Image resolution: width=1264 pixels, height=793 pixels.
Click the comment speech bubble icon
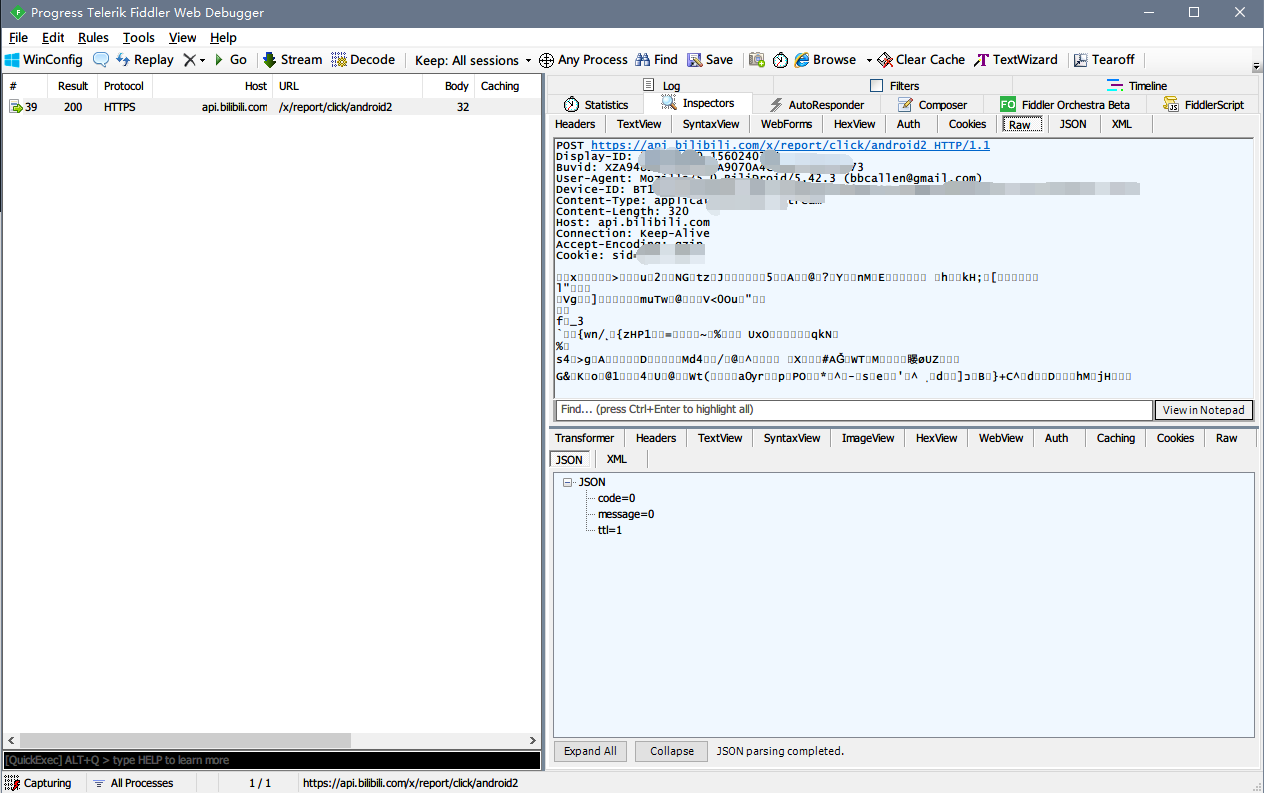(x=101, y=60)
